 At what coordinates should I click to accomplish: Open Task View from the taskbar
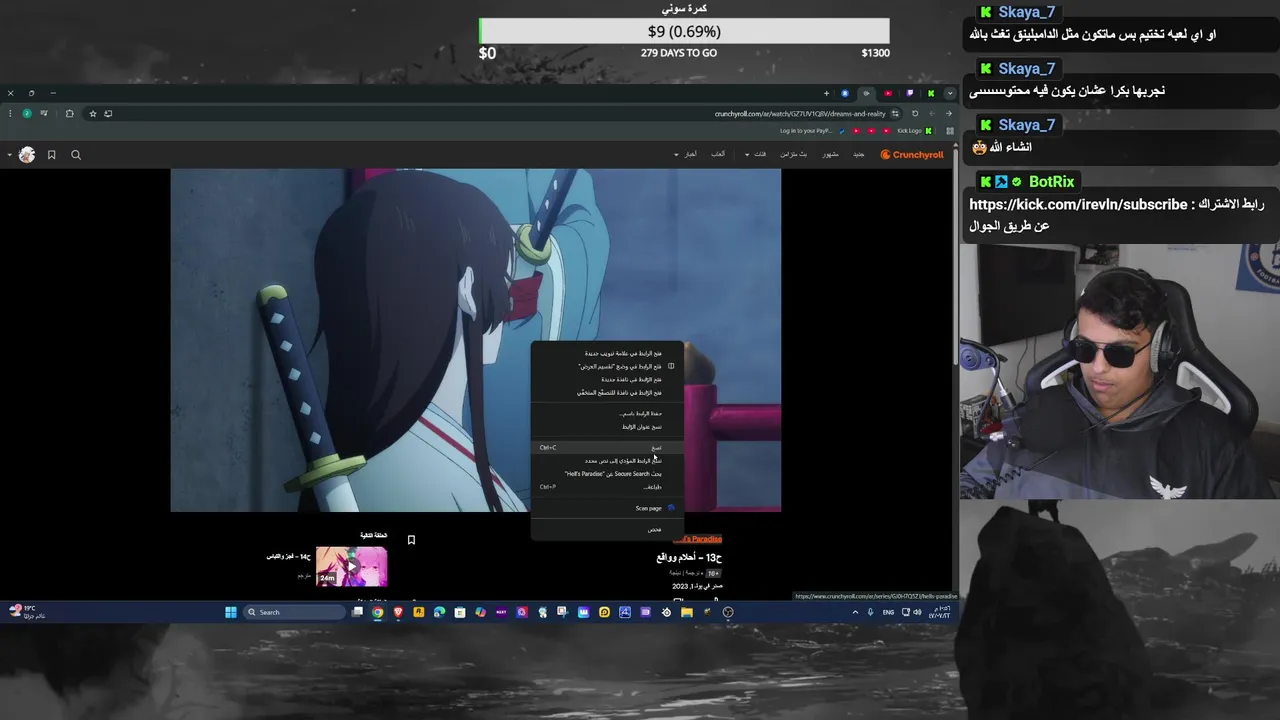tap(357, 612)
